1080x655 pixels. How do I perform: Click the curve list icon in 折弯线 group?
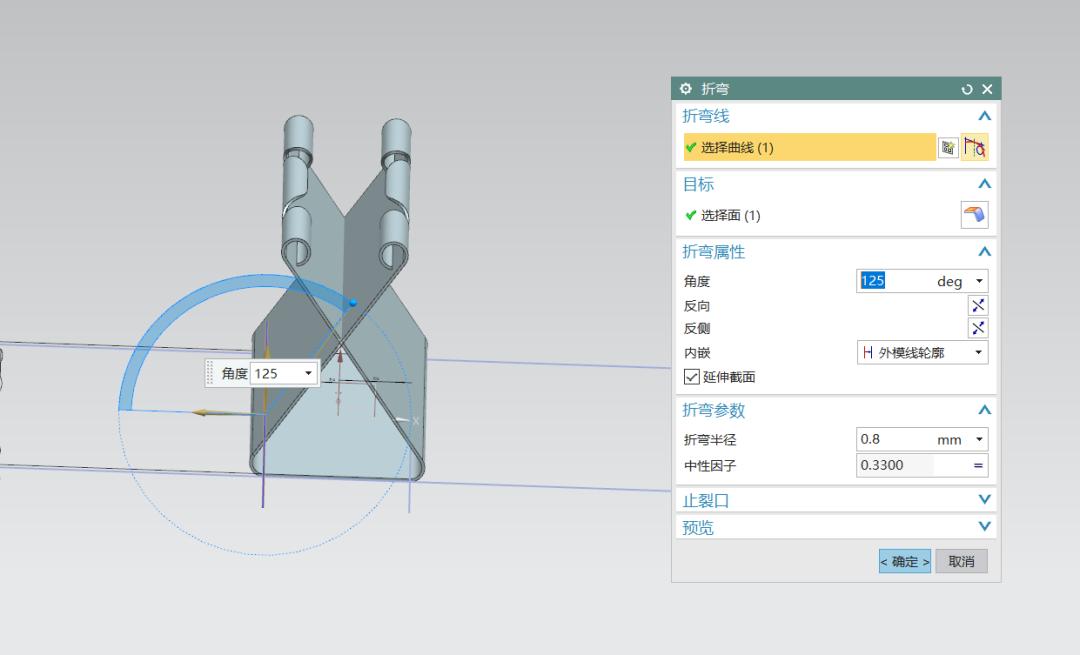tap(946, 147)
